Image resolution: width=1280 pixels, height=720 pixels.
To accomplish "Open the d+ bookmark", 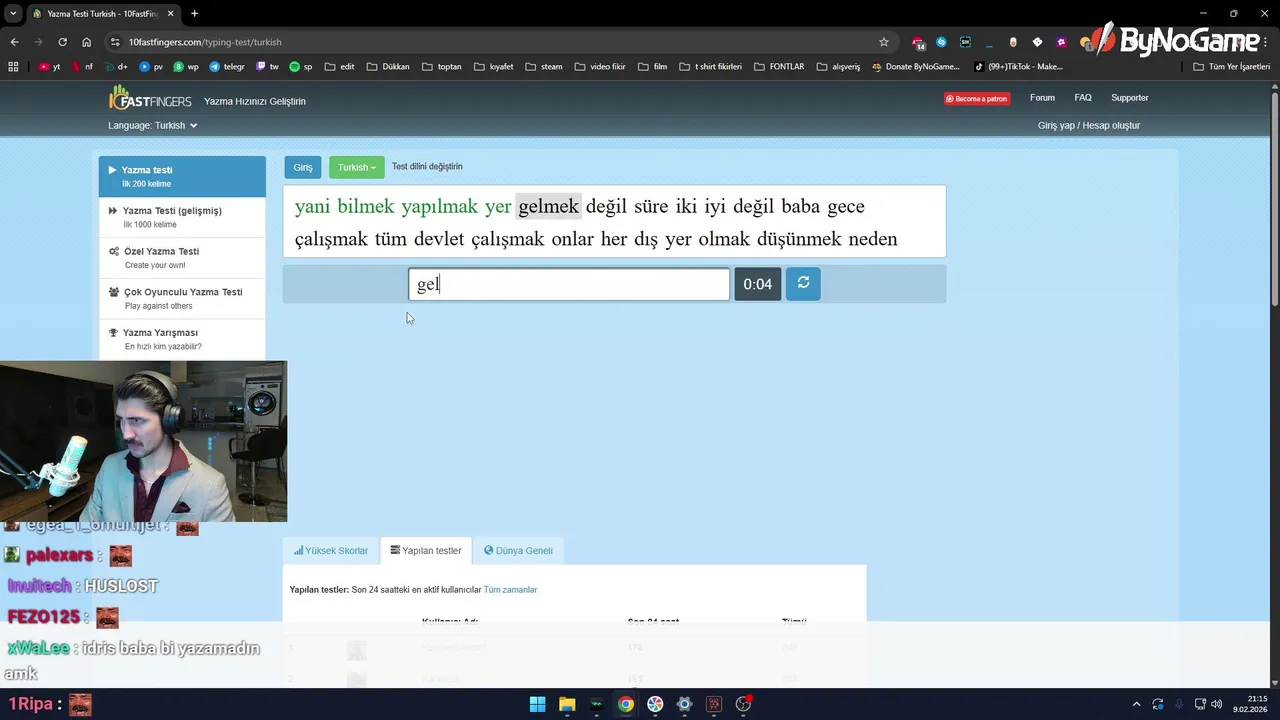I will coord(116,67).
